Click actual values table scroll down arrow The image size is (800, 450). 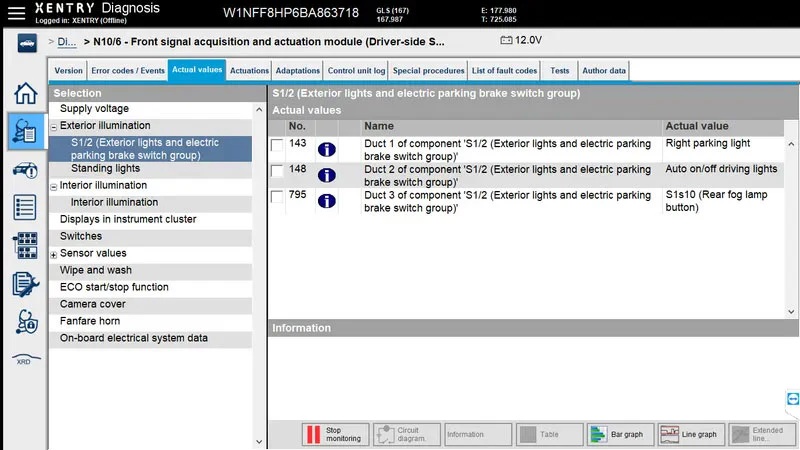(x=791, y=311)
